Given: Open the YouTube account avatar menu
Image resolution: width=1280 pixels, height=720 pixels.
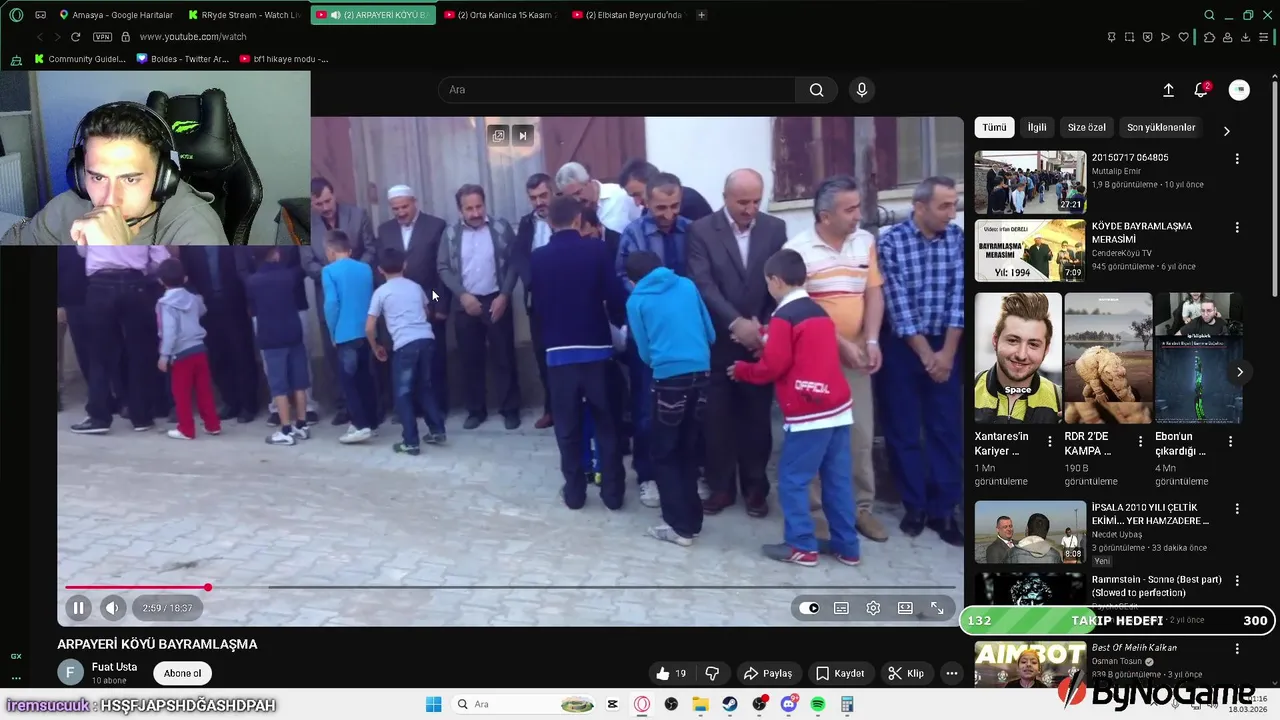Looking at the screenshot, I should [x=1239, y=90].
